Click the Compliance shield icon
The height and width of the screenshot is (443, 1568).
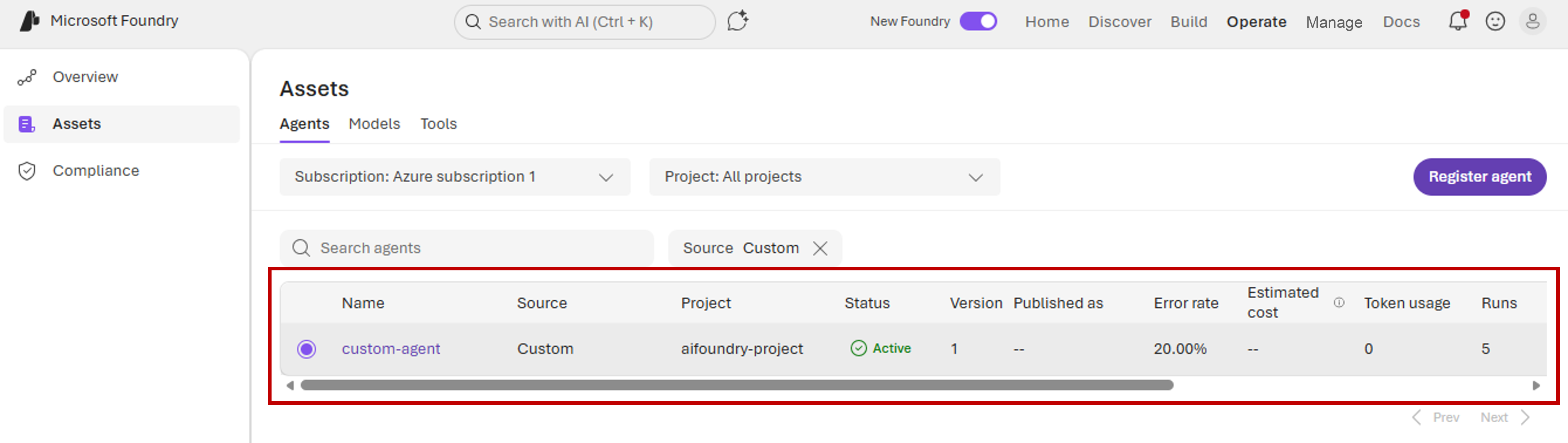pyautogui.click(x=27, y=171)
